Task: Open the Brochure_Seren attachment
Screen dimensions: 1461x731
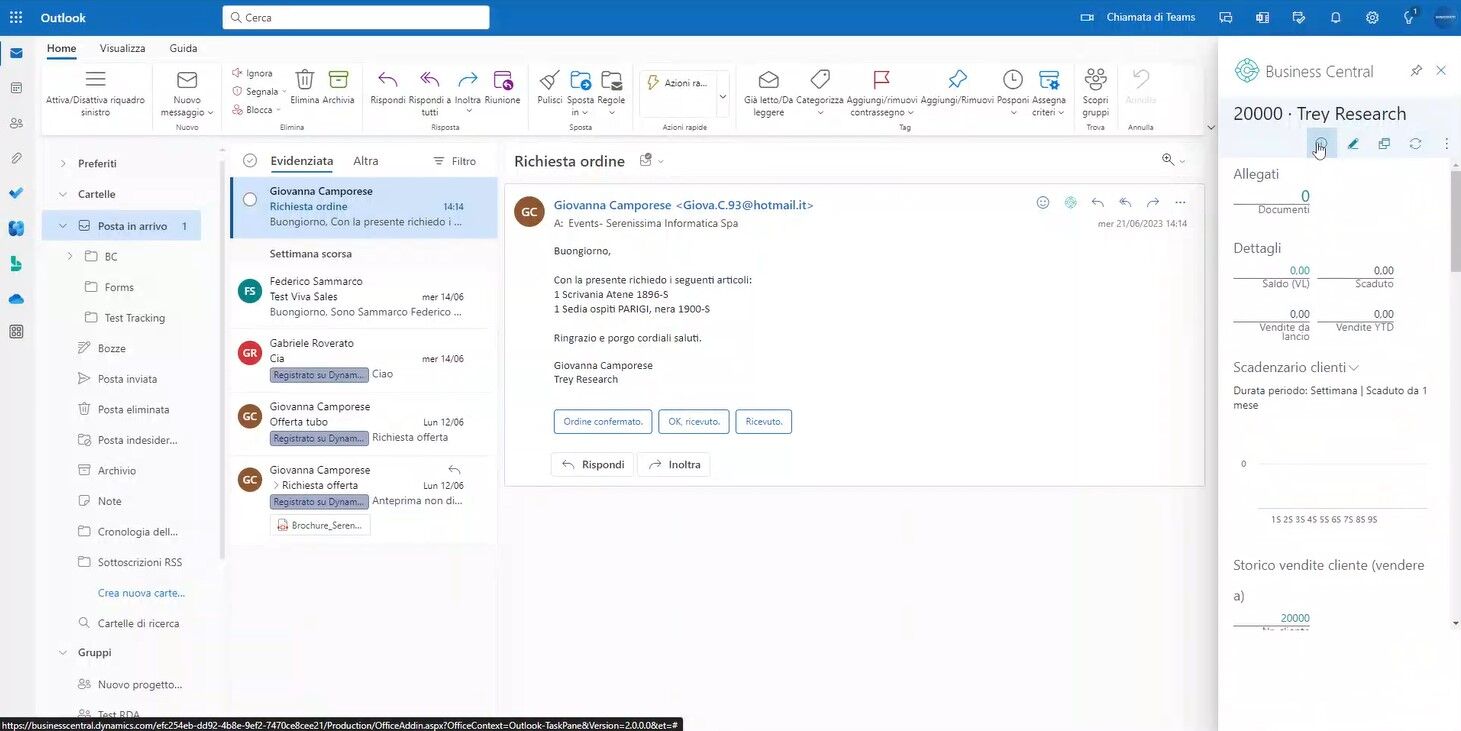Action: point(320,524)
